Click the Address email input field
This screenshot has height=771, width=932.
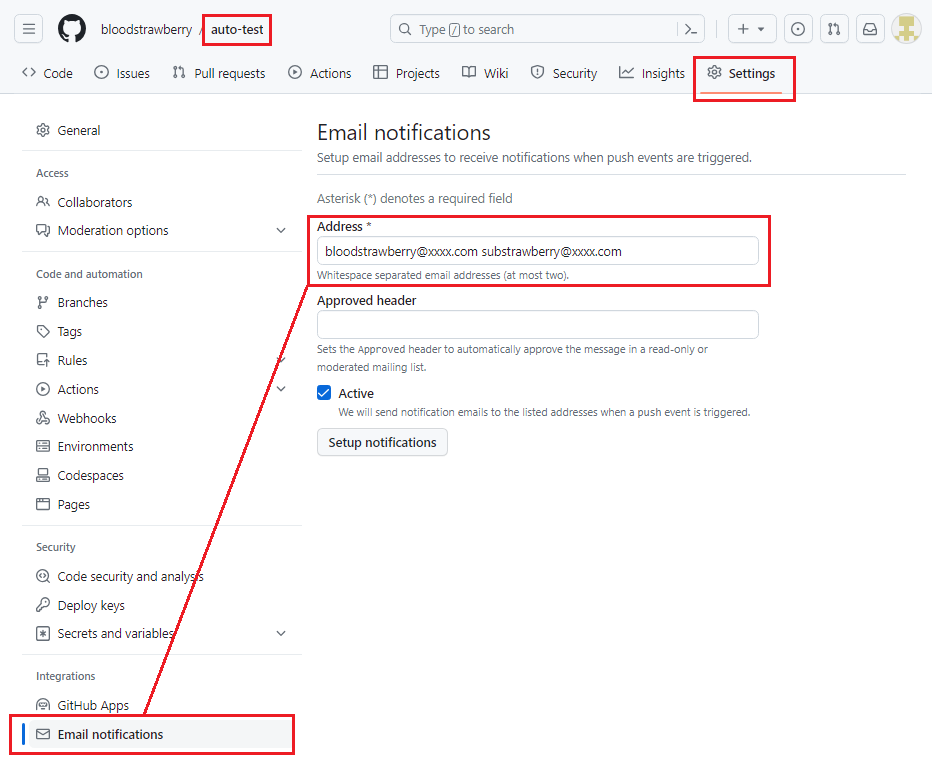point(537,251)
